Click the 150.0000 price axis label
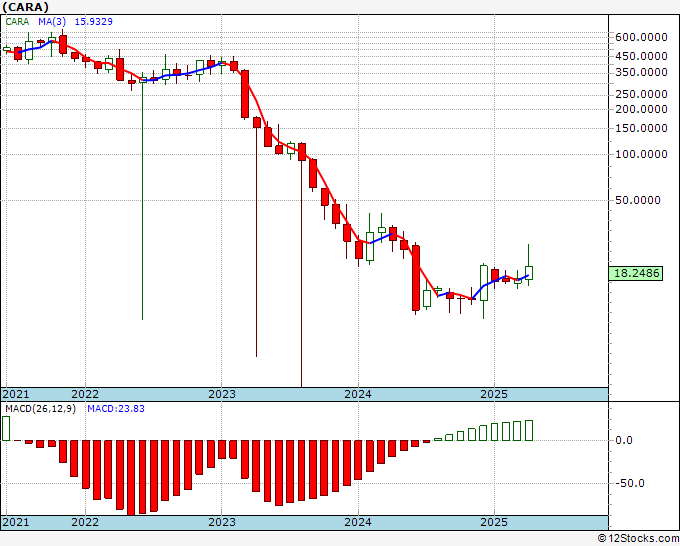This screenshot has width=680, height=546. (x=641, y=128)
